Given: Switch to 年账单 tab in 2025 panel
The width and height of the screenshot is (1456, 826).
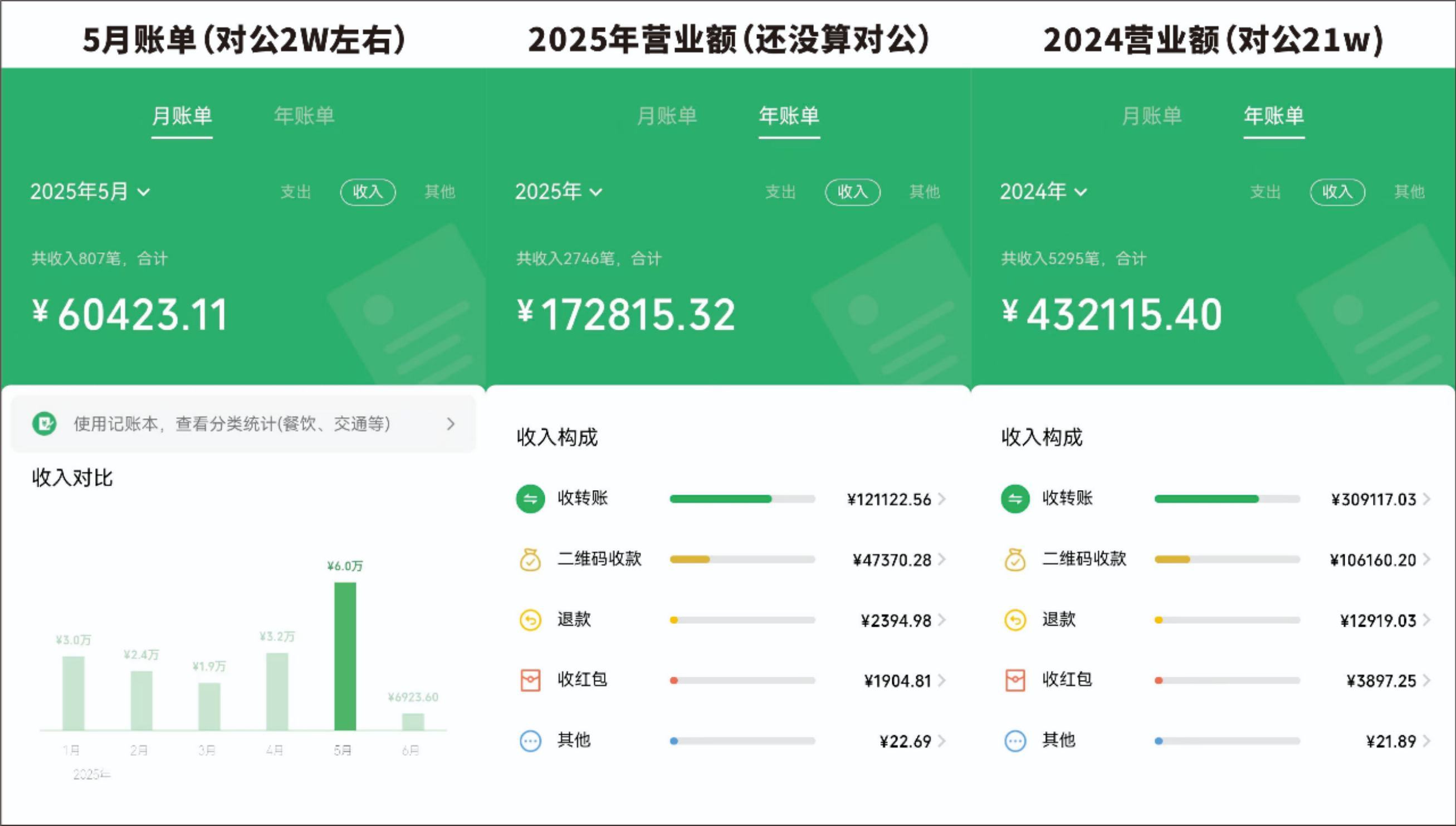Looking at the screenshot, I should 789,116.
